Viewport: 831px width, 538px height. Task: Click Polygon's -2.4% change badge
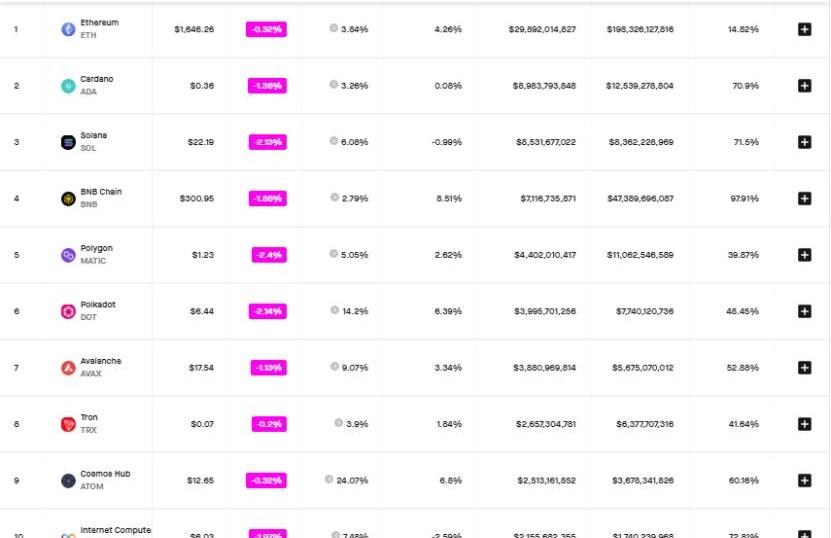(268, 255)
